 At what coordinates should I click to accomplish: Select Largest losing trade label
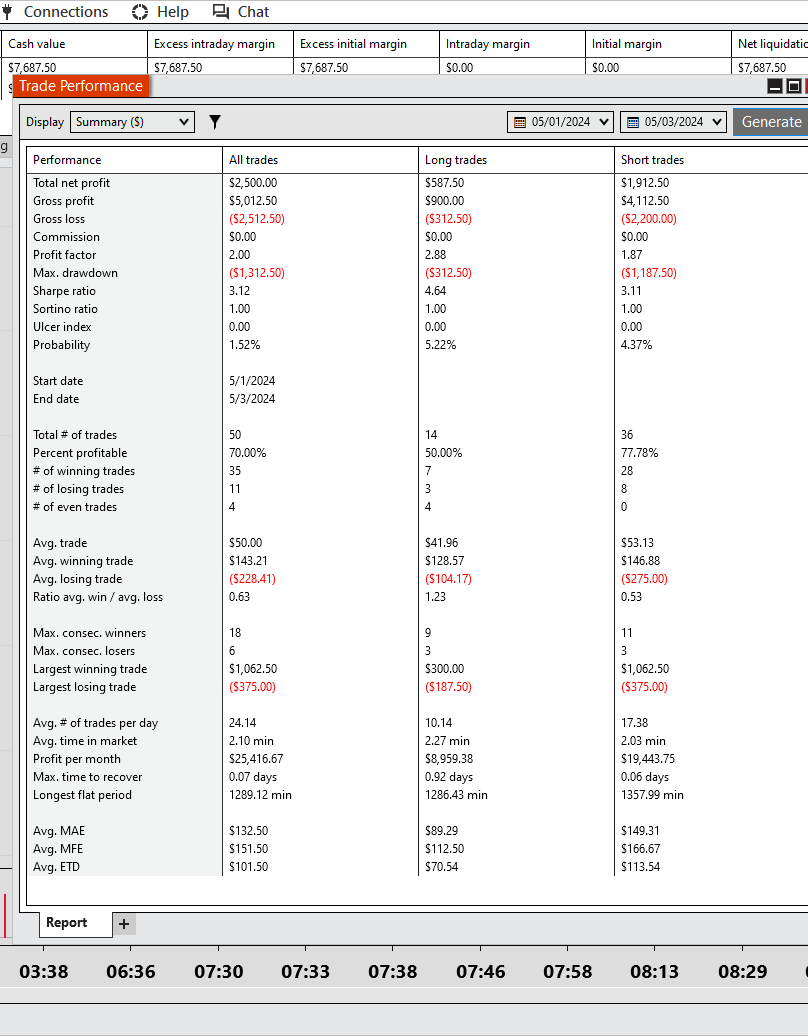85,687
